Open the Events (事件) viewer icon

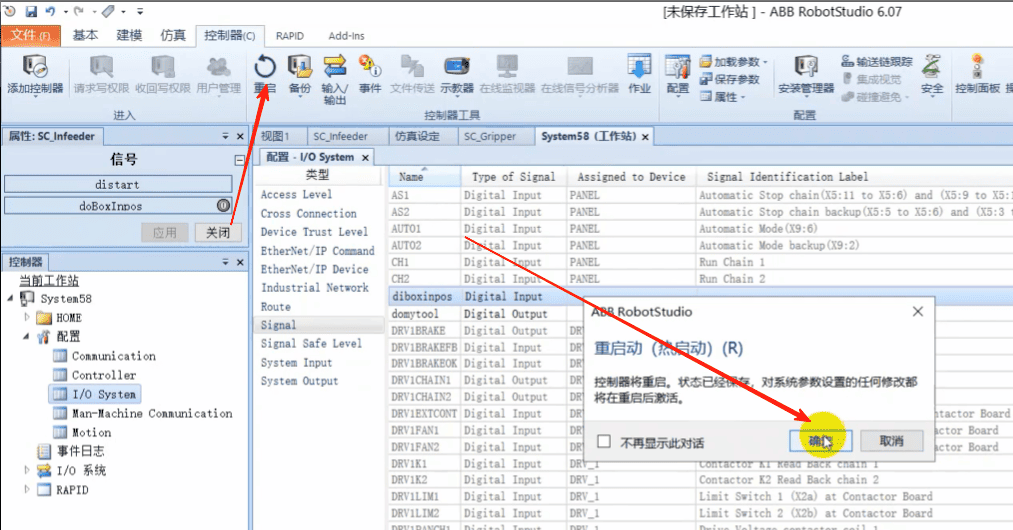coord(370,74)
